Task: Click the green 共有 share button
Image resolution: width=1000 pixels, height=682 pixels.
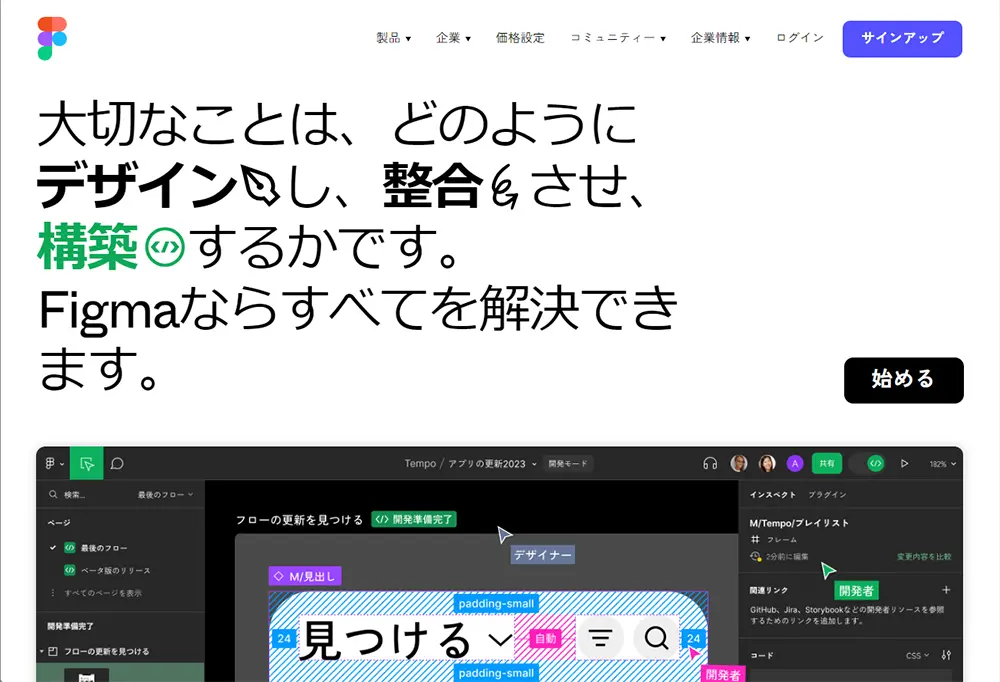Action: (827, 464)
